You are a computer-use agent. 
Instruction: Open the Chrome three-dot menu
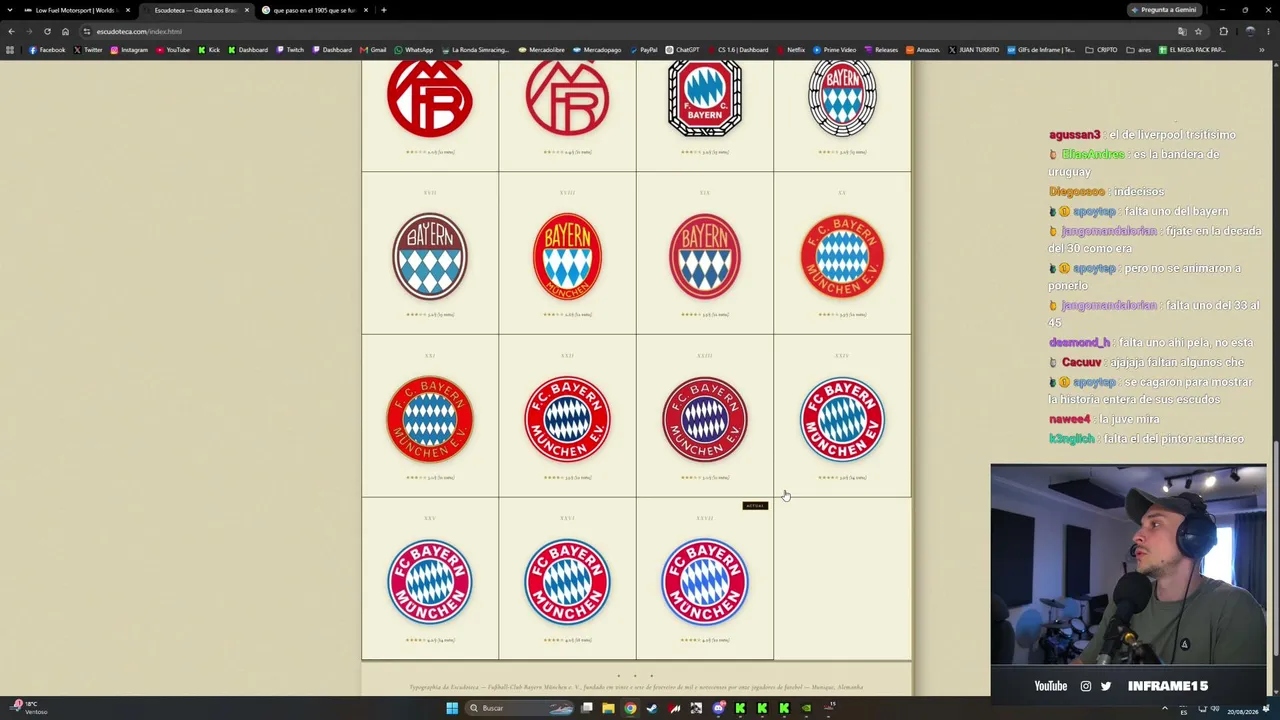point(1269,31)
